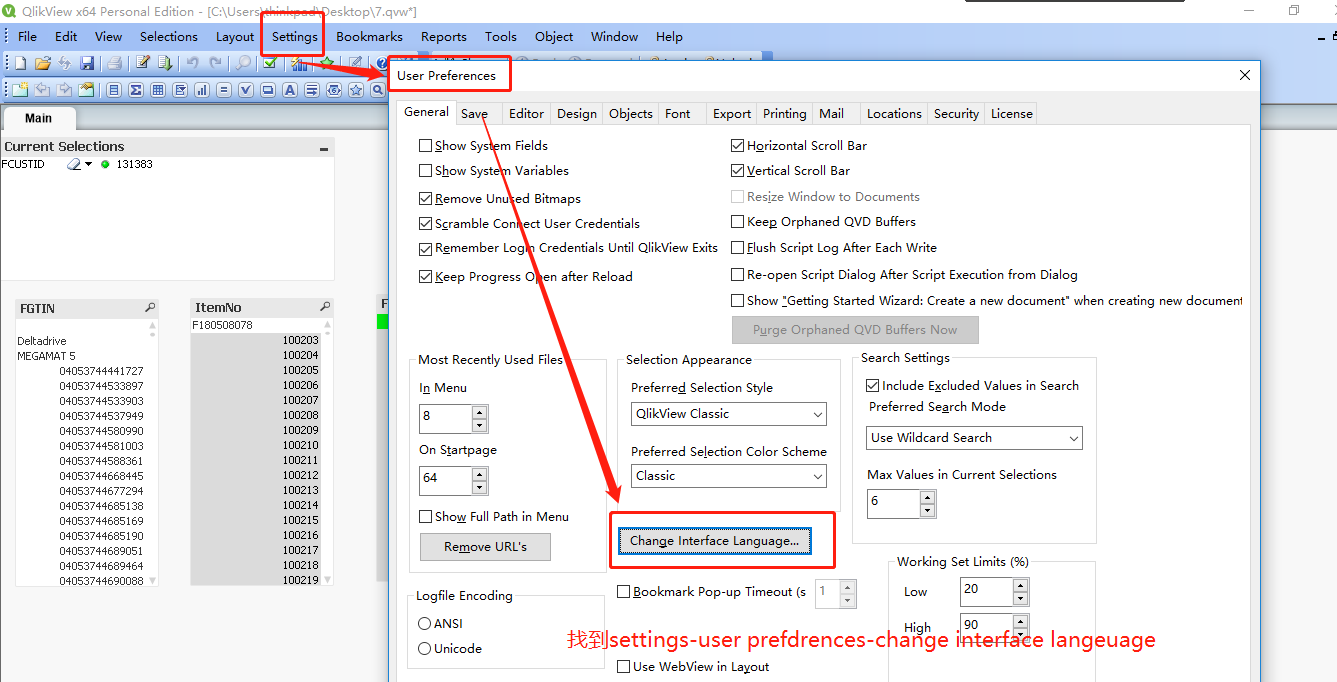The width and height of the screenshot is (1337, 682).
Task: Decrease the Low working set limit
Action: (x=1020, y=599)
